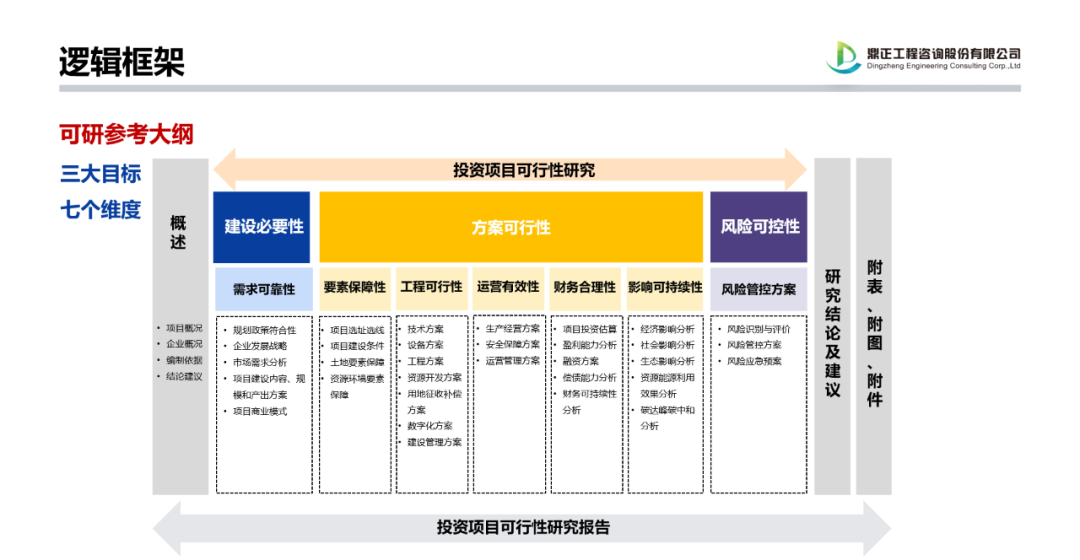Click the blue 三大目标 text
Image resolution: width=1080 pixels, height=560 pixels.
tap(100, 173)
